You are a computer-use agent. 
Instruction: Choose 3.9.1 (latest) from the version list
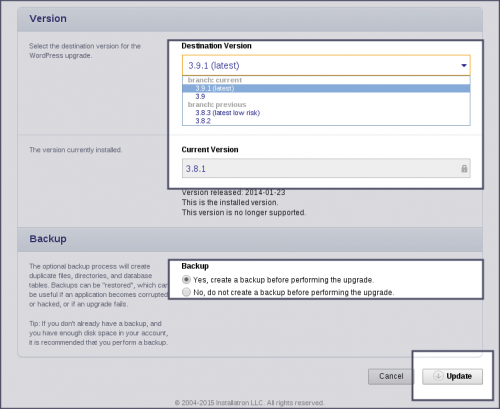[326, 88]
